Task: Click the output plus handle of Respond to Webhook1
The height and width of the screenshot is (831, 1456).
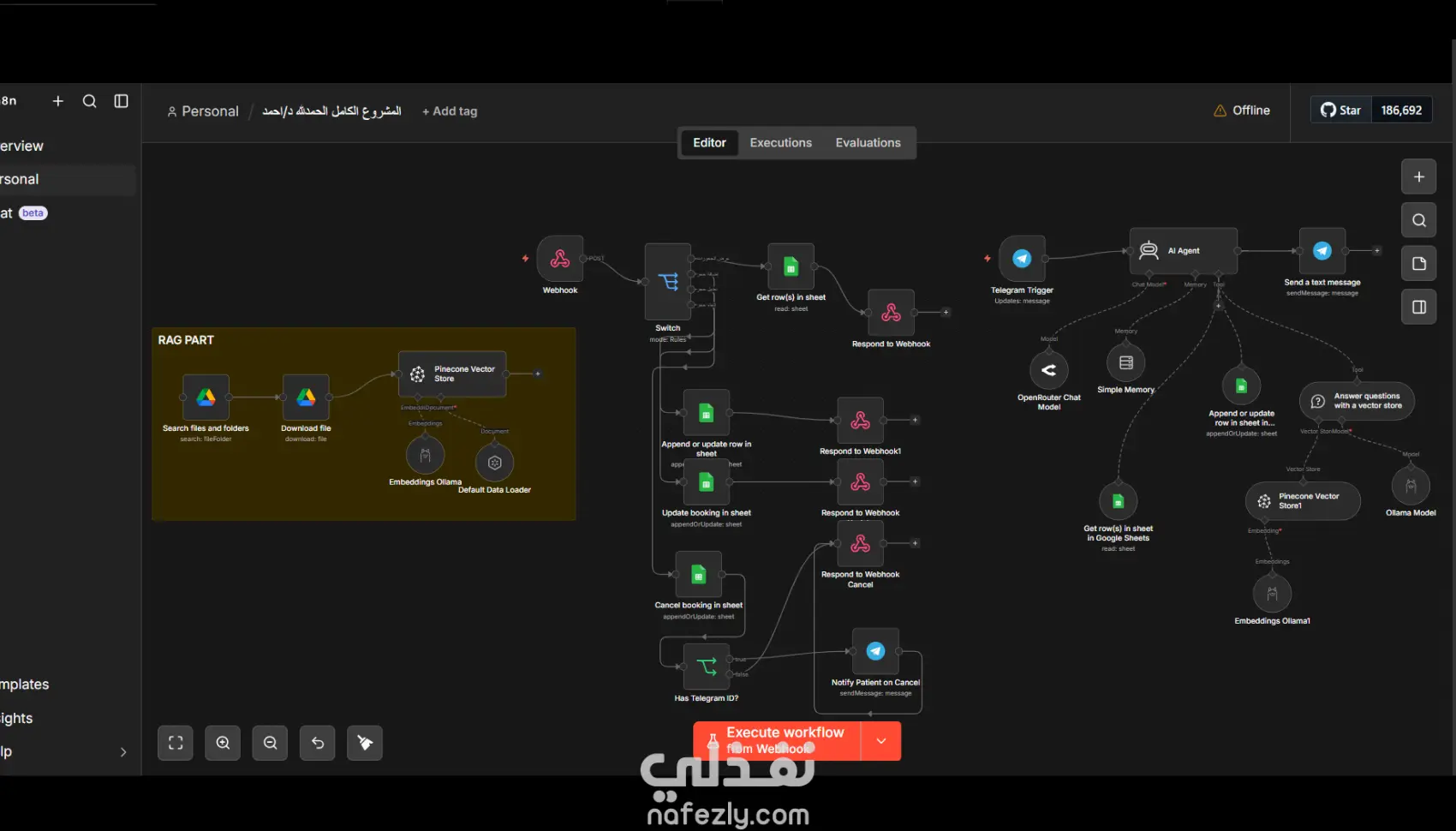Action: (x=915, y=420)
